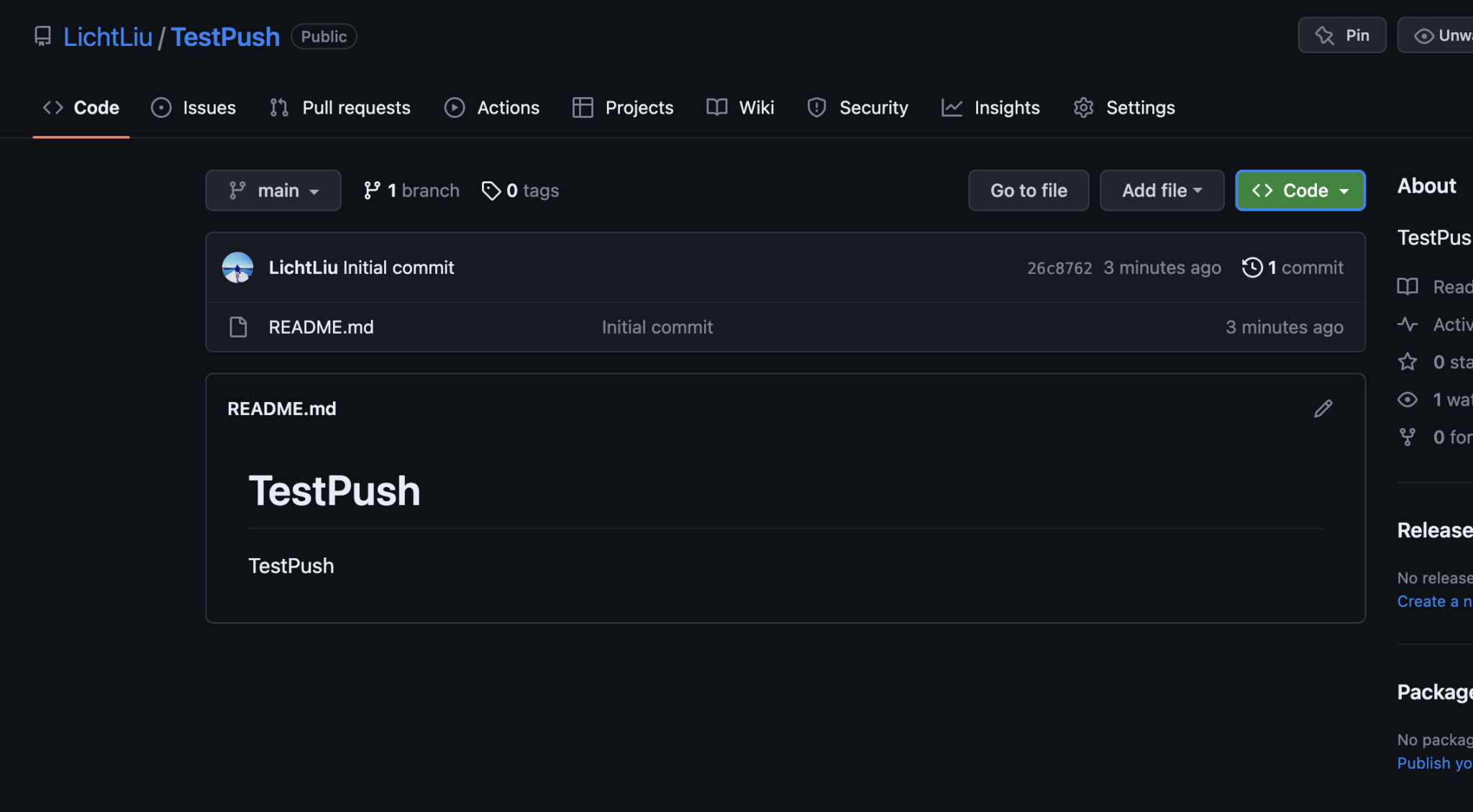Image resolution: width=1473 pixels, height=812 pixels.
Task: Edit README with the pencil icon
Action: tap(1323, 408)
